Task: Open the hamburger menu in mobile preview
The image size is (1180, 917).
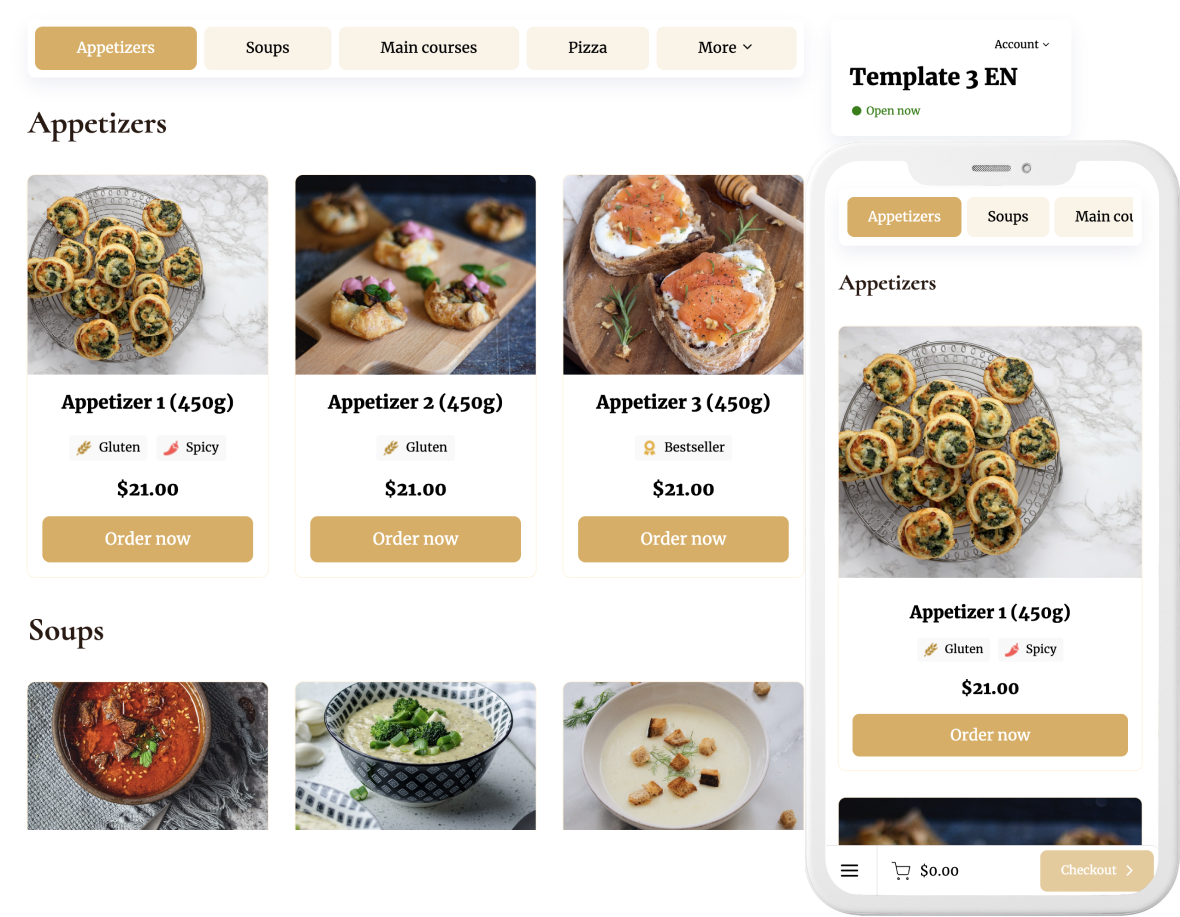Action: point(850,870)
